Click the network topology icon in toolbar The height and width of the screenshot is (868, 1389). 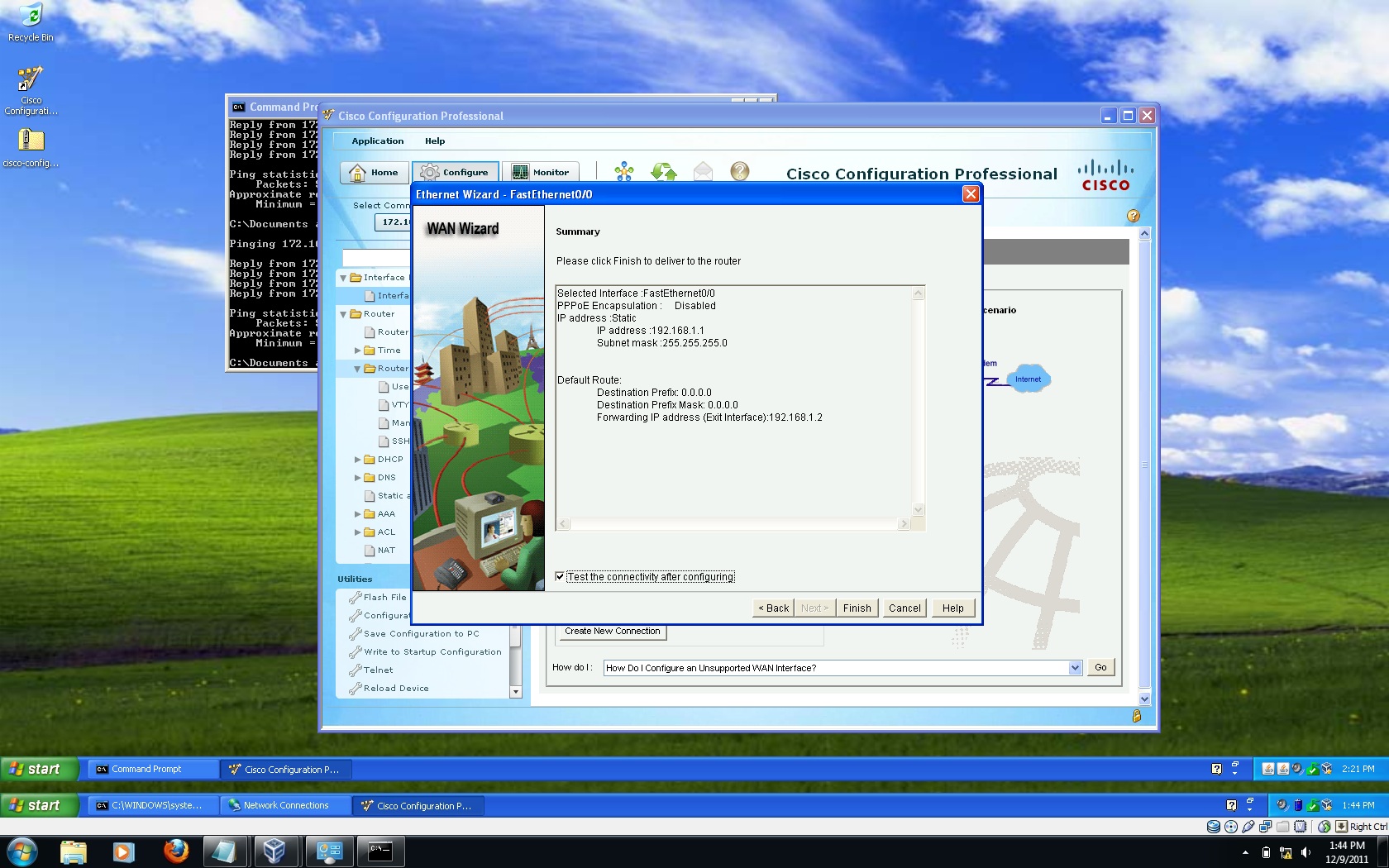[x=624, y=171]
